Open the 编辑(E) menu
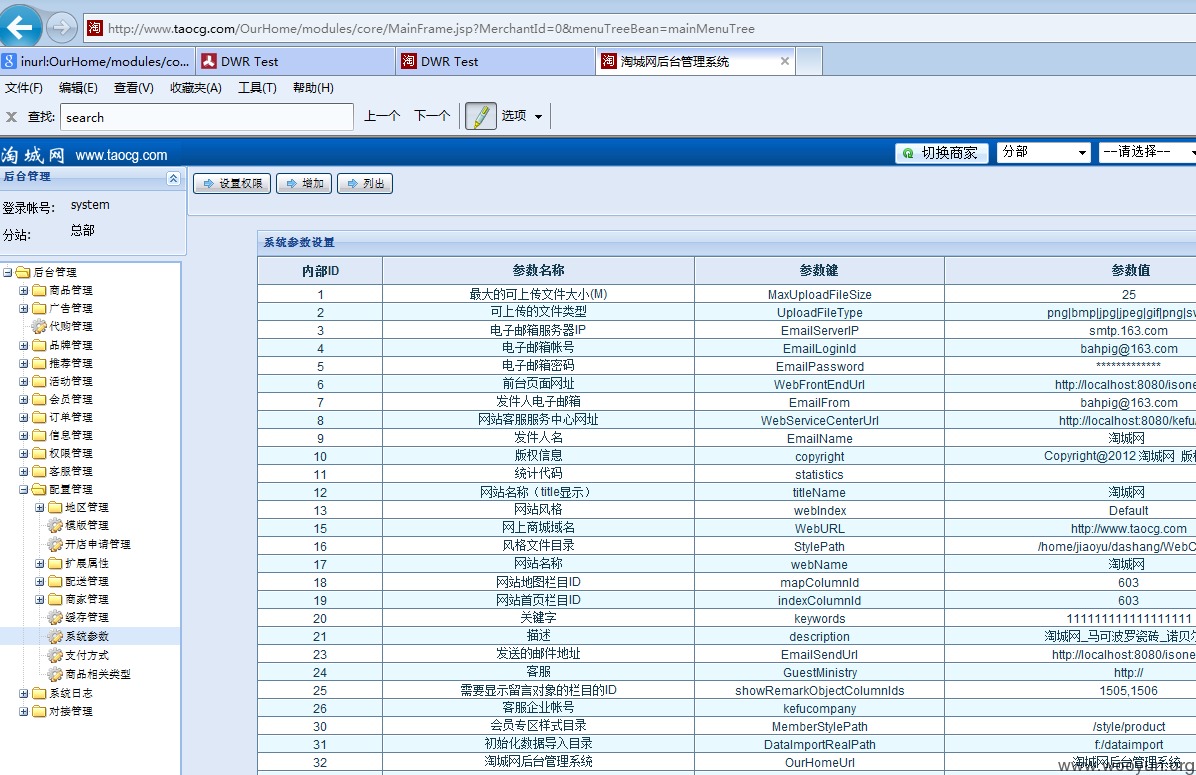The image size is (1196, 775). click(x=79, y=88)
